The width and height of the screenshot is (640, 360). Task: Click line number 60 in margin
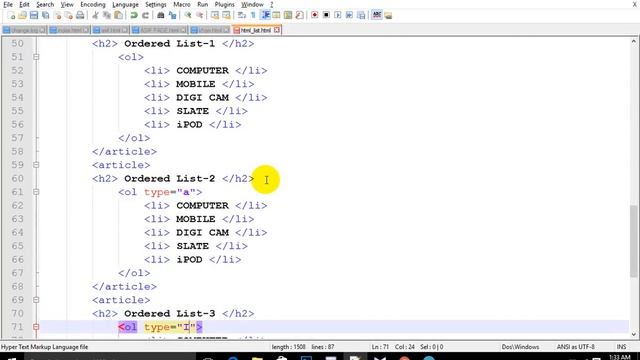pos(18,178)
